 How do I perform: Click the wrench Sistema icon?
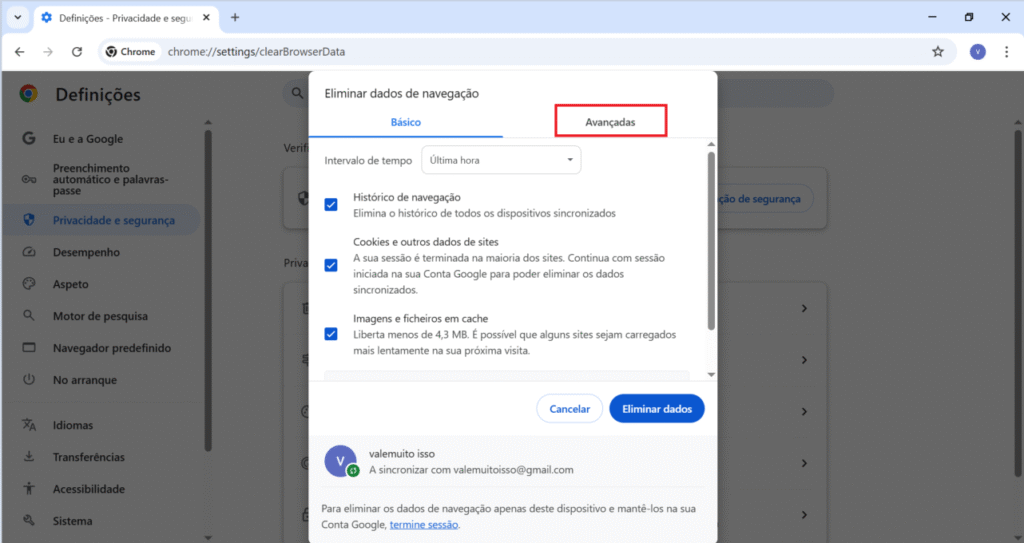pyautogui.click(x=29, y=521)
